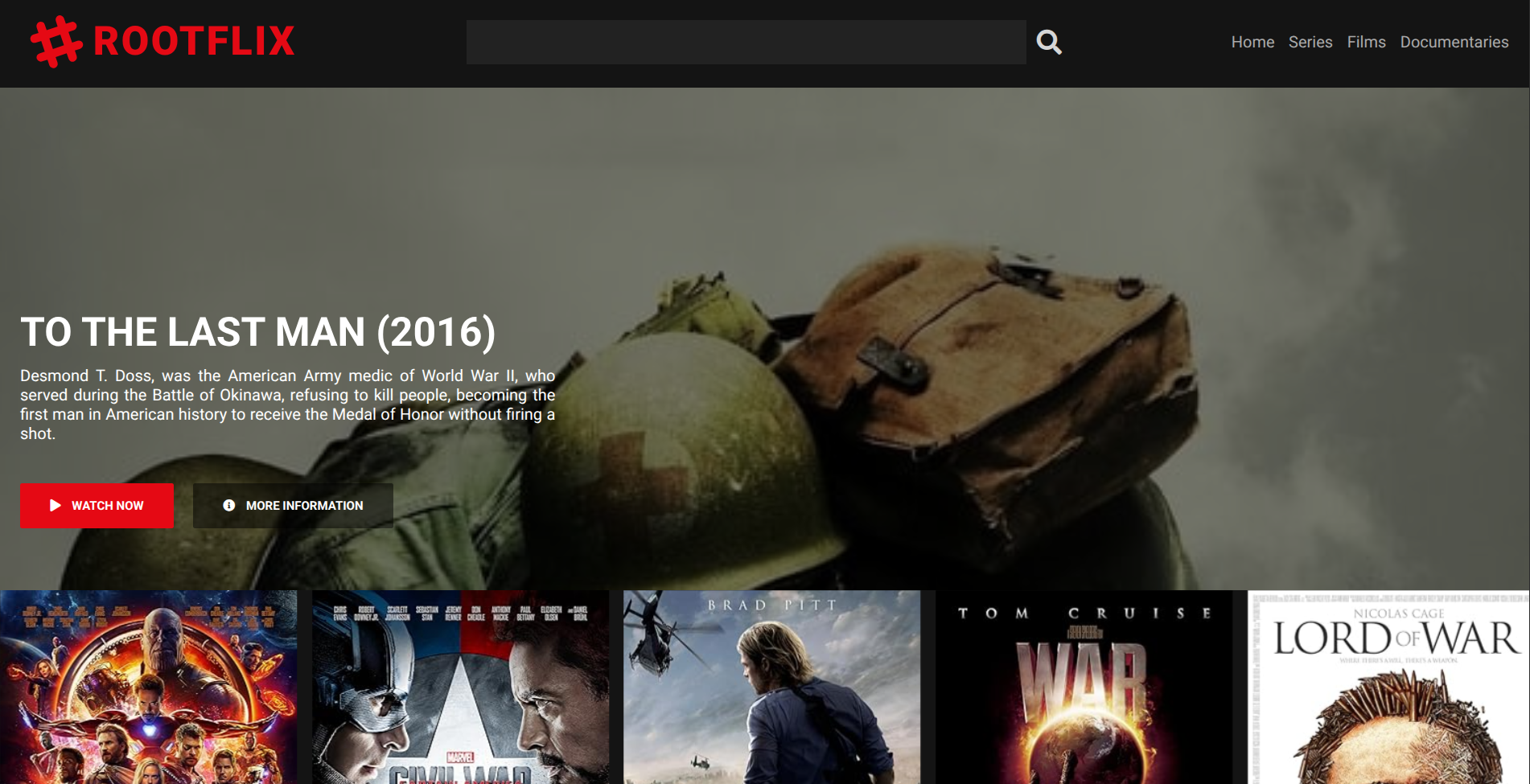
Task: Select the Tom Cruise War poster
Action: (x=1084, y=688)
